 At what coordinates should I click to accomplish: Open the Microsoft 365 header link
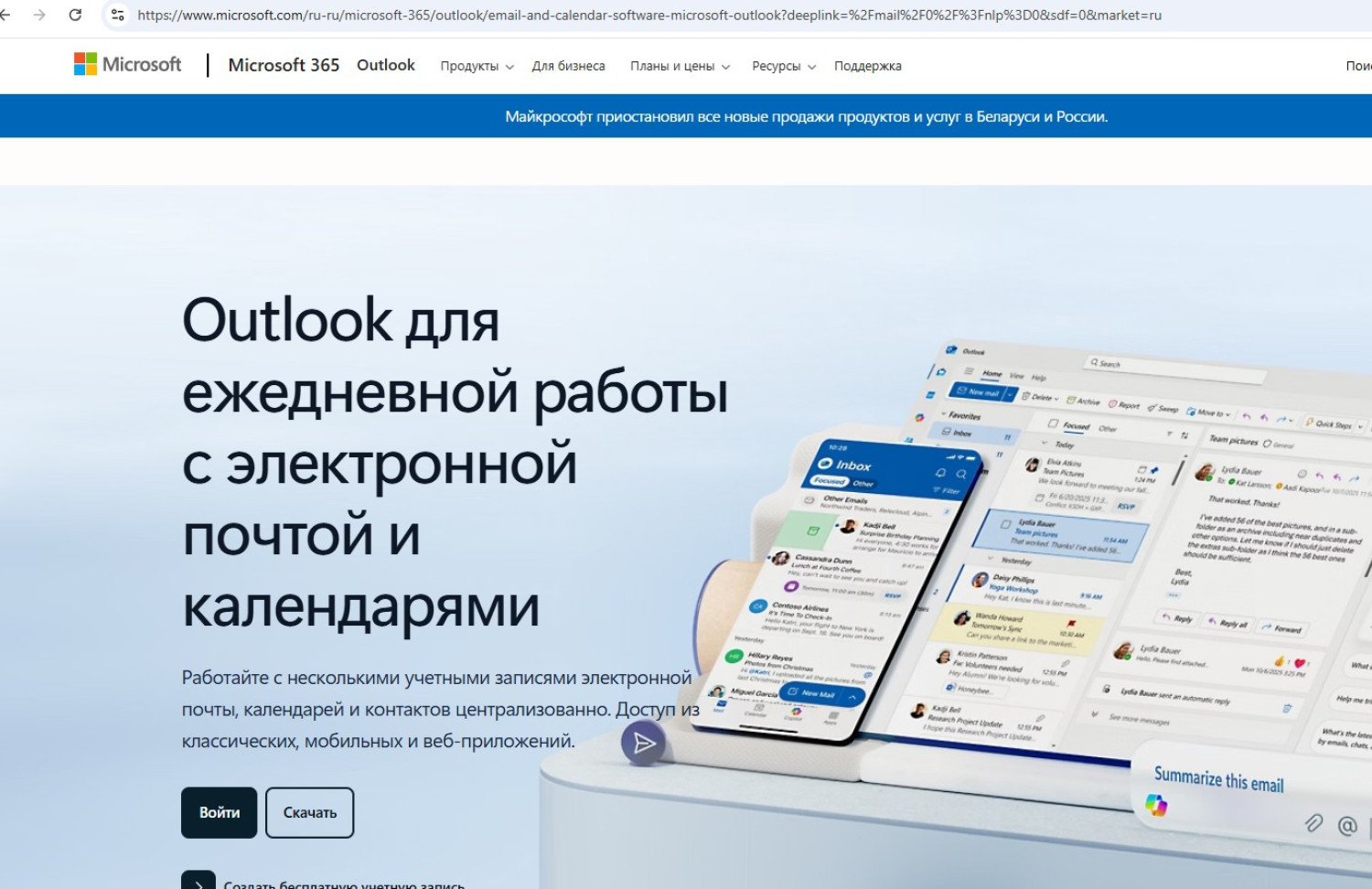(284, 65)
